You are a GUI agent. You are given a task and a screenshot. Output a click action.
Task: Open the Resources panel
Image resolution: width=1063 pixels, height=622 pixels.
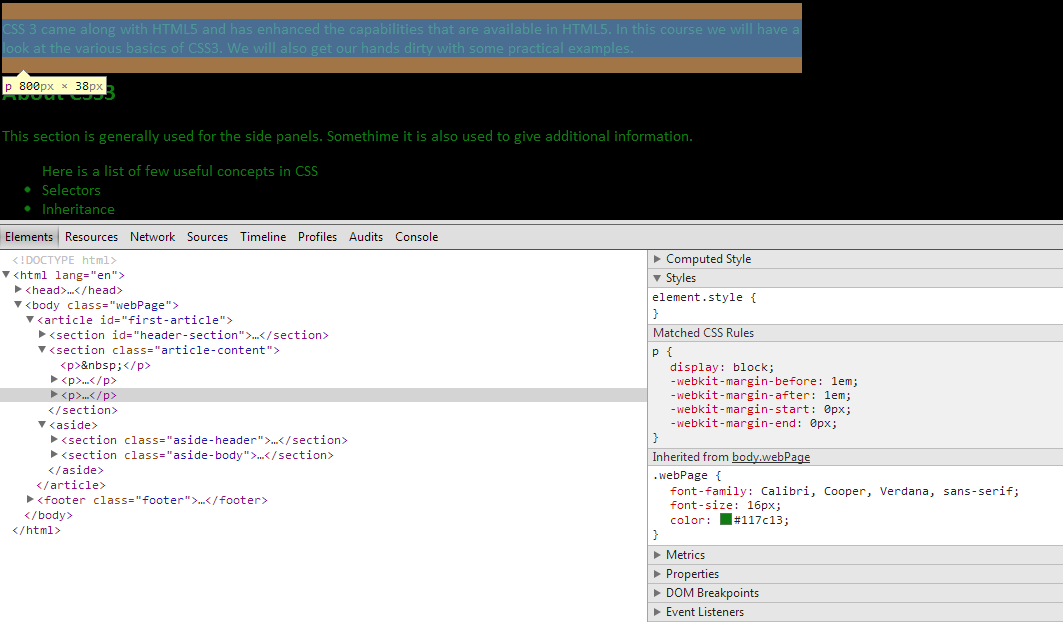click(91, 237)
